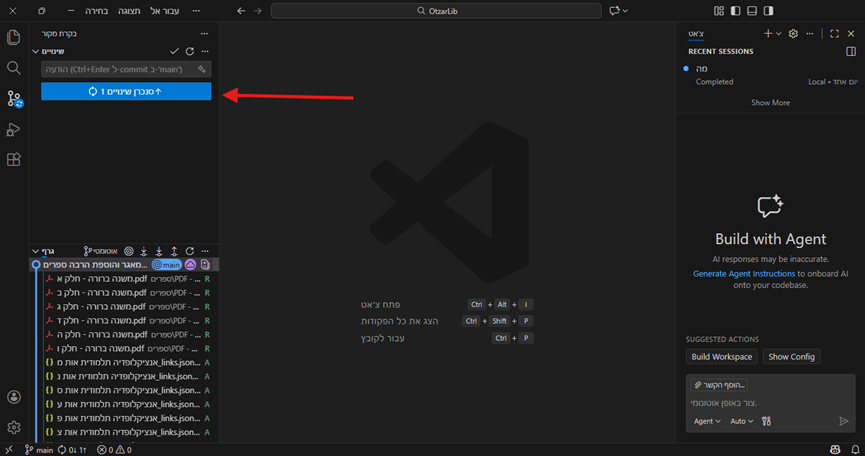865x456 pixels.
Task: Open the בחירה (Selection) menu
Action: 97,11
